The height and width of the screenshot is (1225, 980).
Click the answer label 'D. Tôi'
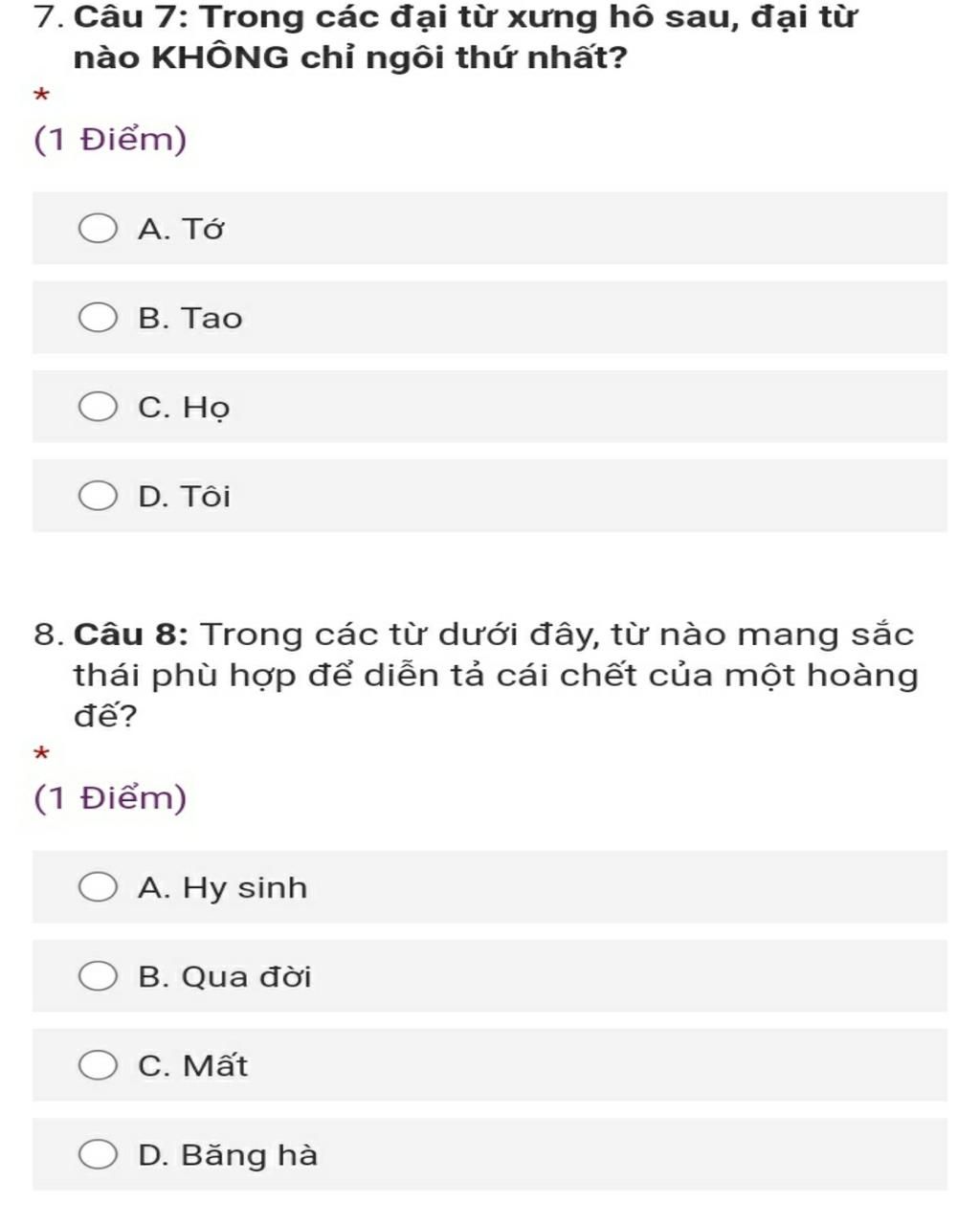pyautogui.click(x=184, y=497)
